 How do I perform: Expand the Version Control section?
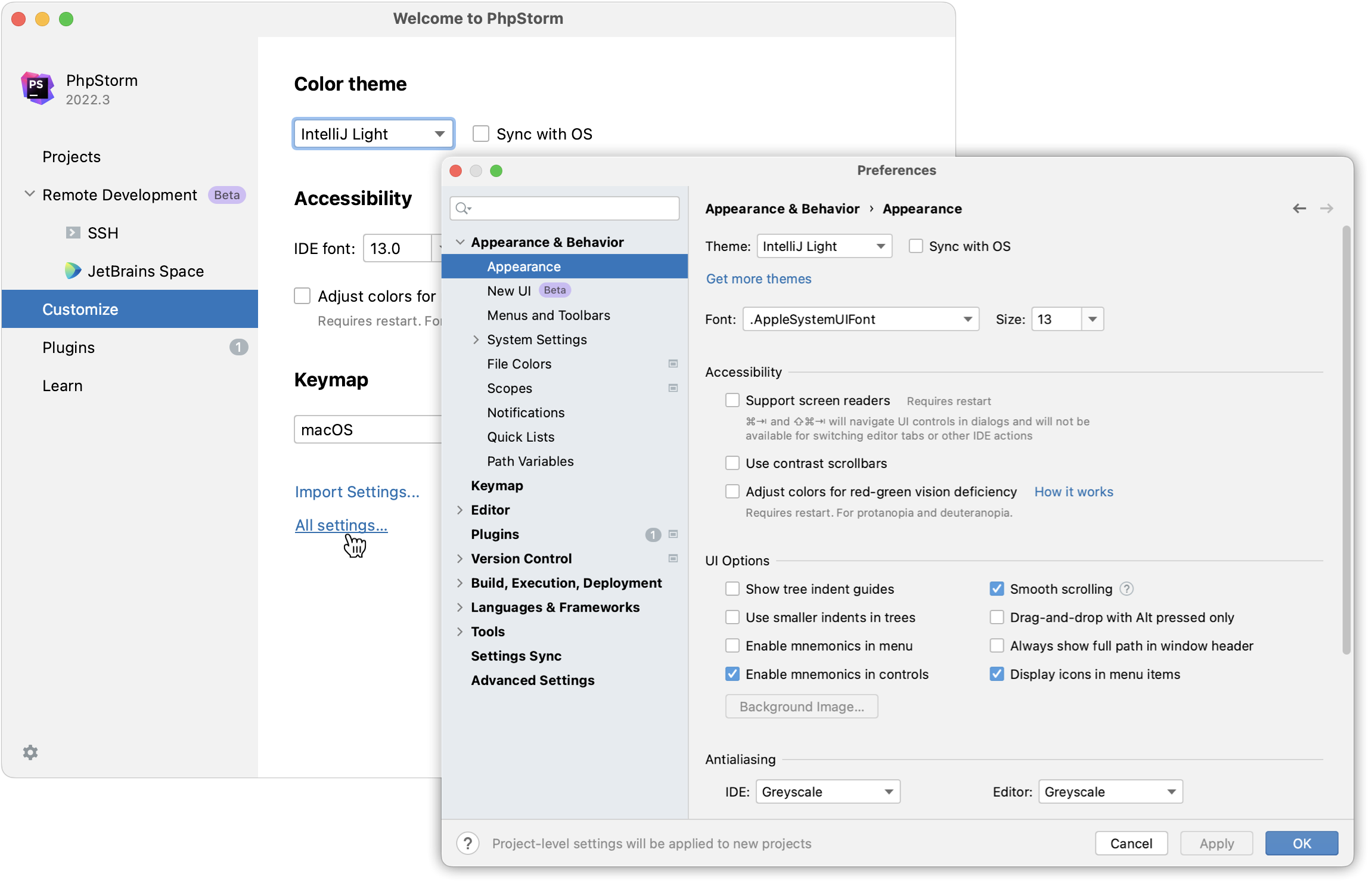(460, 558)
